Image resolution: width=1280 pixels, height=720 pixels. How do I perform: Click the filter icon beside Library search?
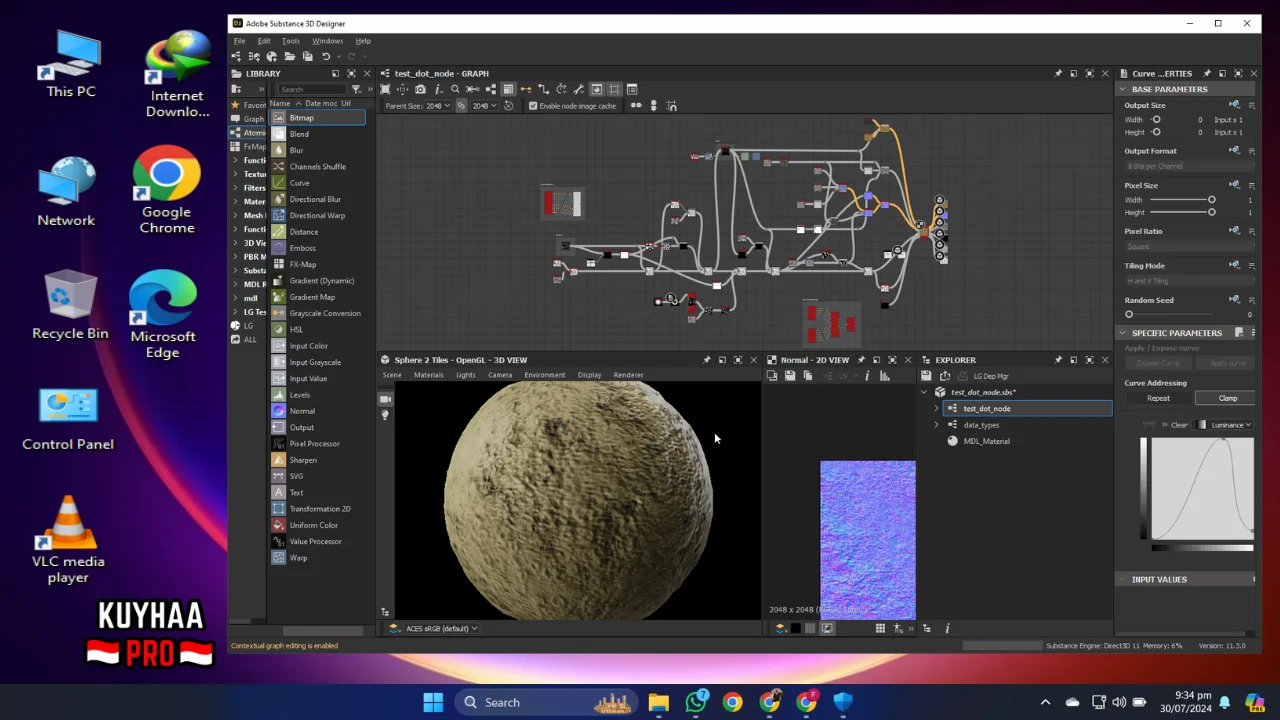(356, 89)
